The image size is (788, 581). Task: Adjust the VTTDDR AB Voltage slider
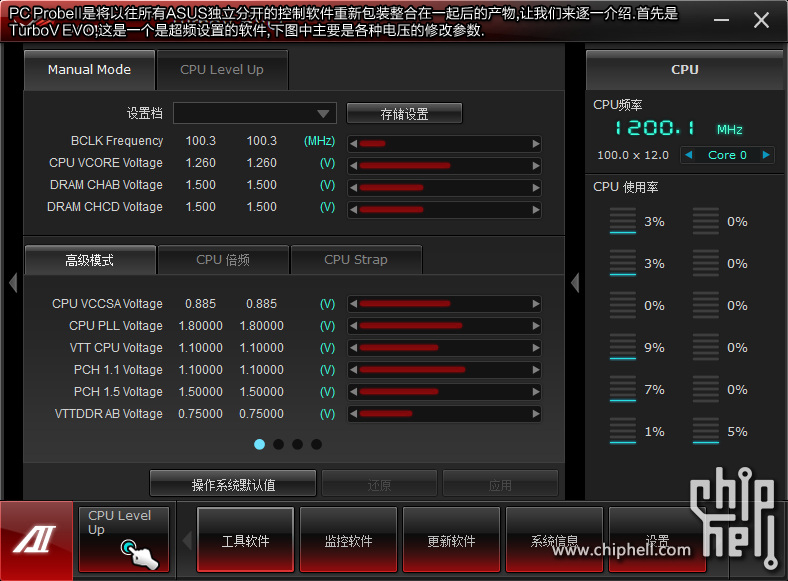[x=445, y=414]
